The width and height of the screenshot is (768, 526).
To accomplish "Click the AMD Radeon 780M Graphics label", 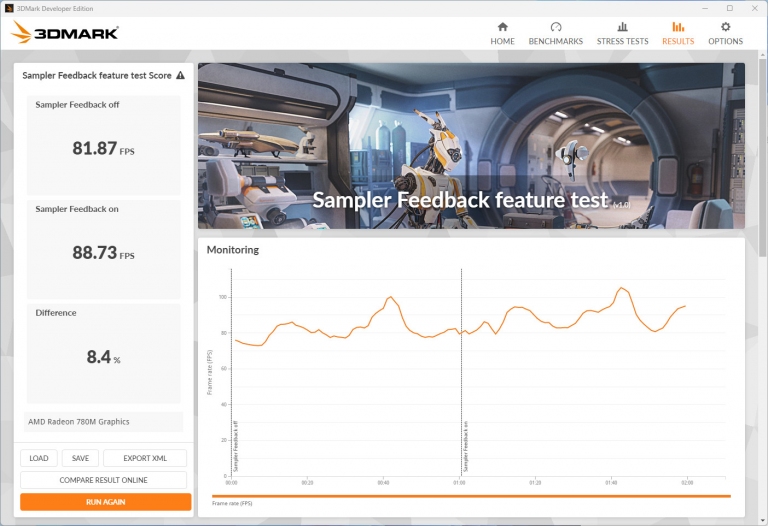I will tap(79, 422).
